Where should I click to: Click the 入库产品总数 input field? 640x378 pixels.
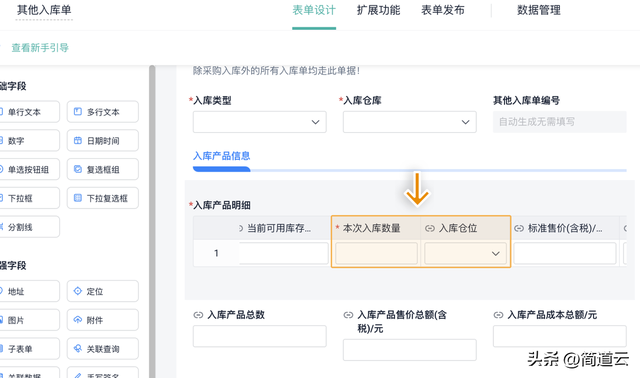pyautogui.click(x=260, y=336)
